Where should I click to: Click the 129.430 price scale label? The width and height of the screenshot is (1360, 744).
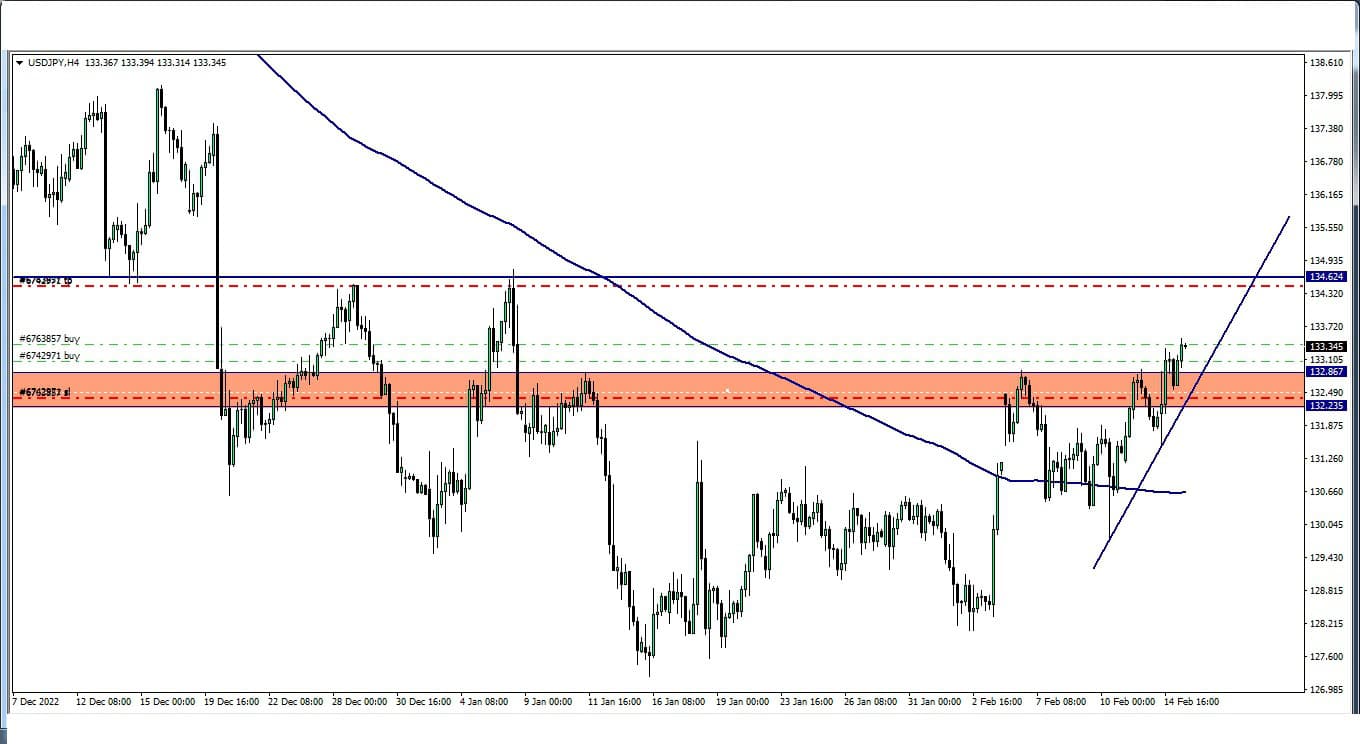[1326, 557]
